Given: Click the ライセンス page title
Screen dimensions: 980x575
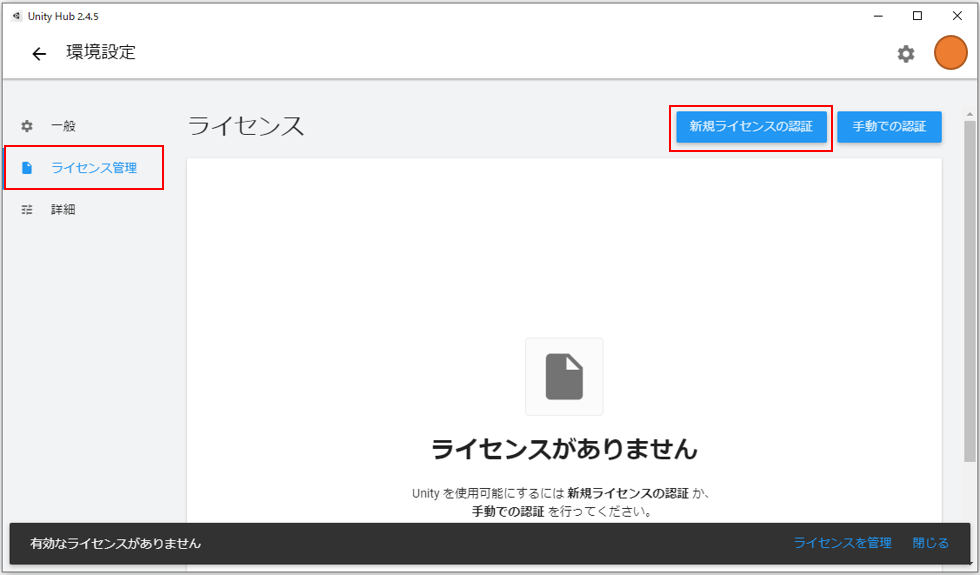Looking at the screenshot, I should [246, 126].
